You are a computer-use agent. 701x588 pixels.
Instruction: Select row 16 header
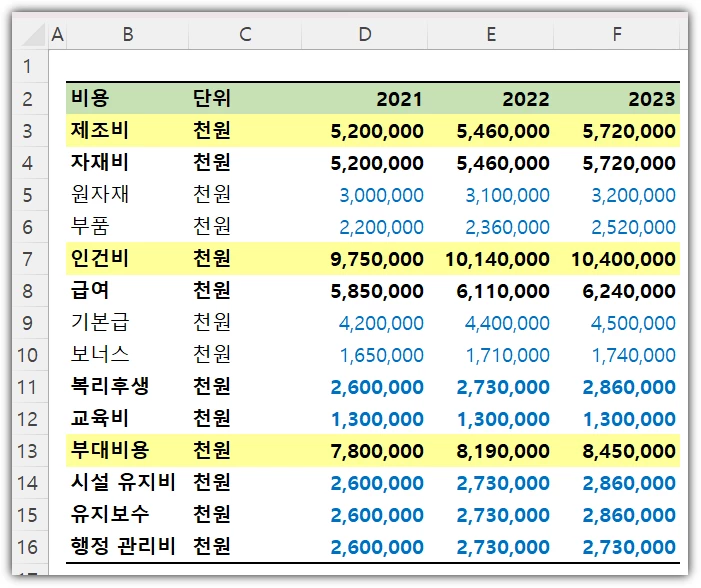point(30,547)
